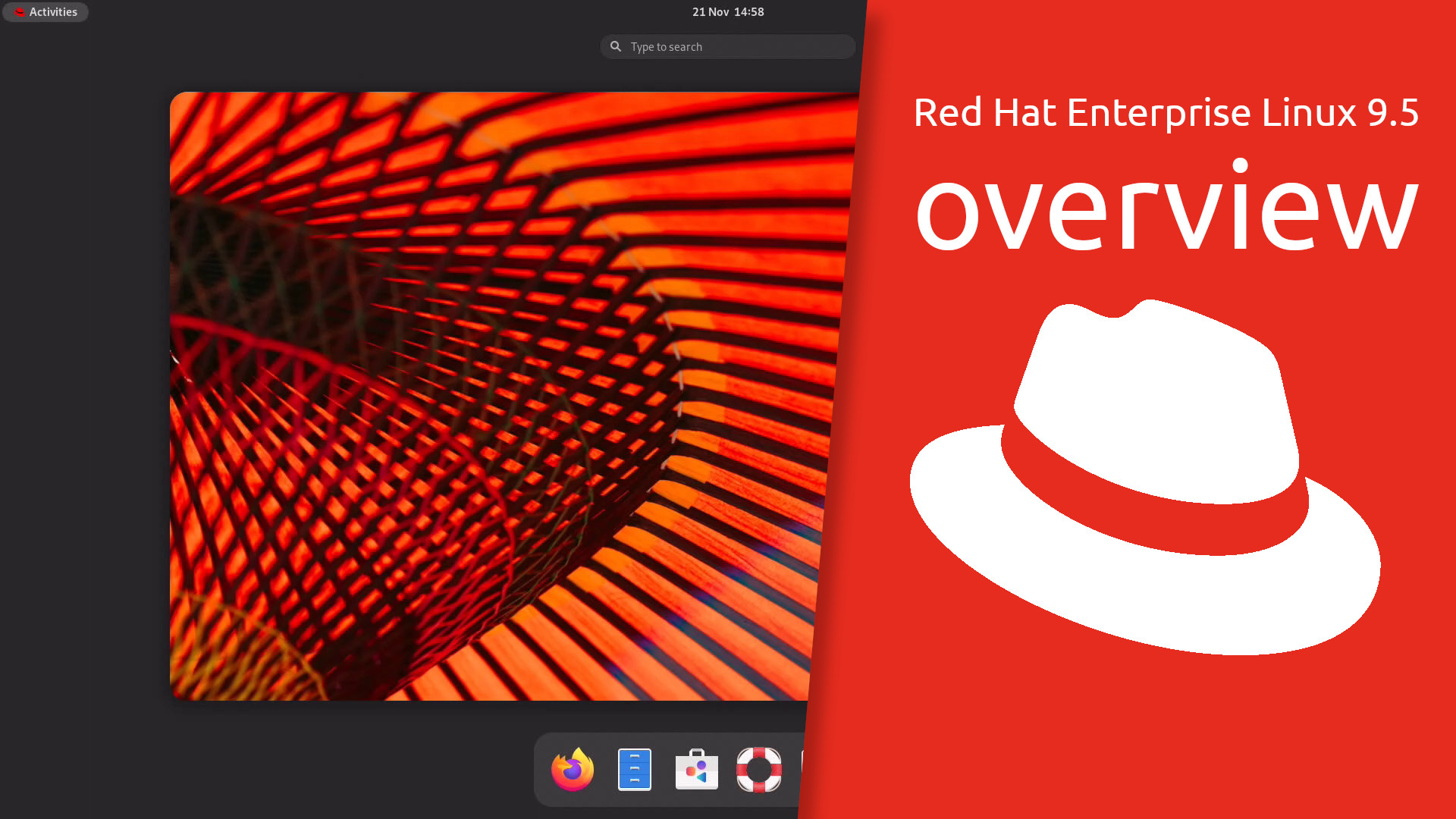Click the magnifier icon in search bar
1456x819 pixels.
click(x=616, y=46)
